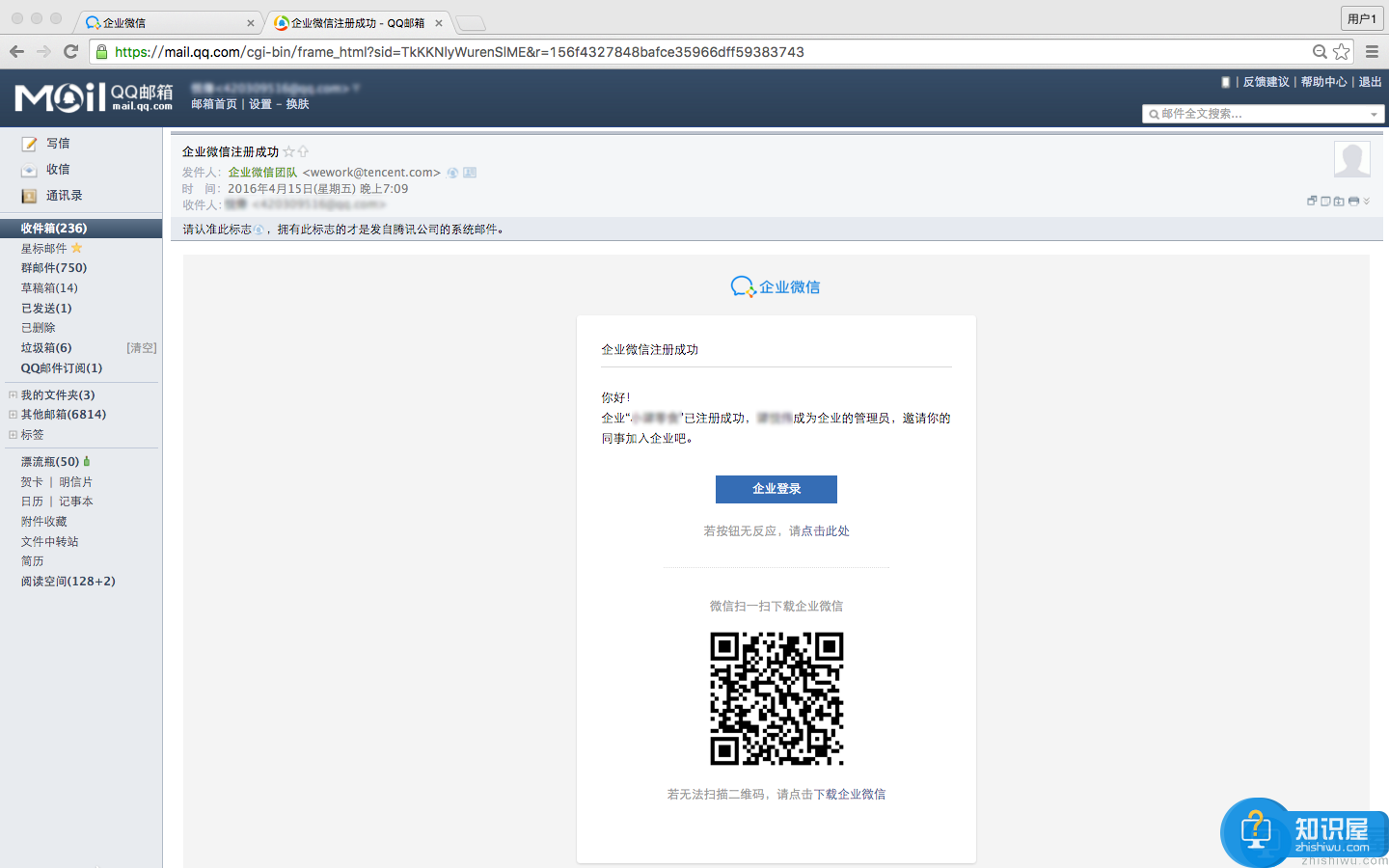Viewport: 1389px width, 868px height.
Task: Open 设置 settings link
Action: 260,104
